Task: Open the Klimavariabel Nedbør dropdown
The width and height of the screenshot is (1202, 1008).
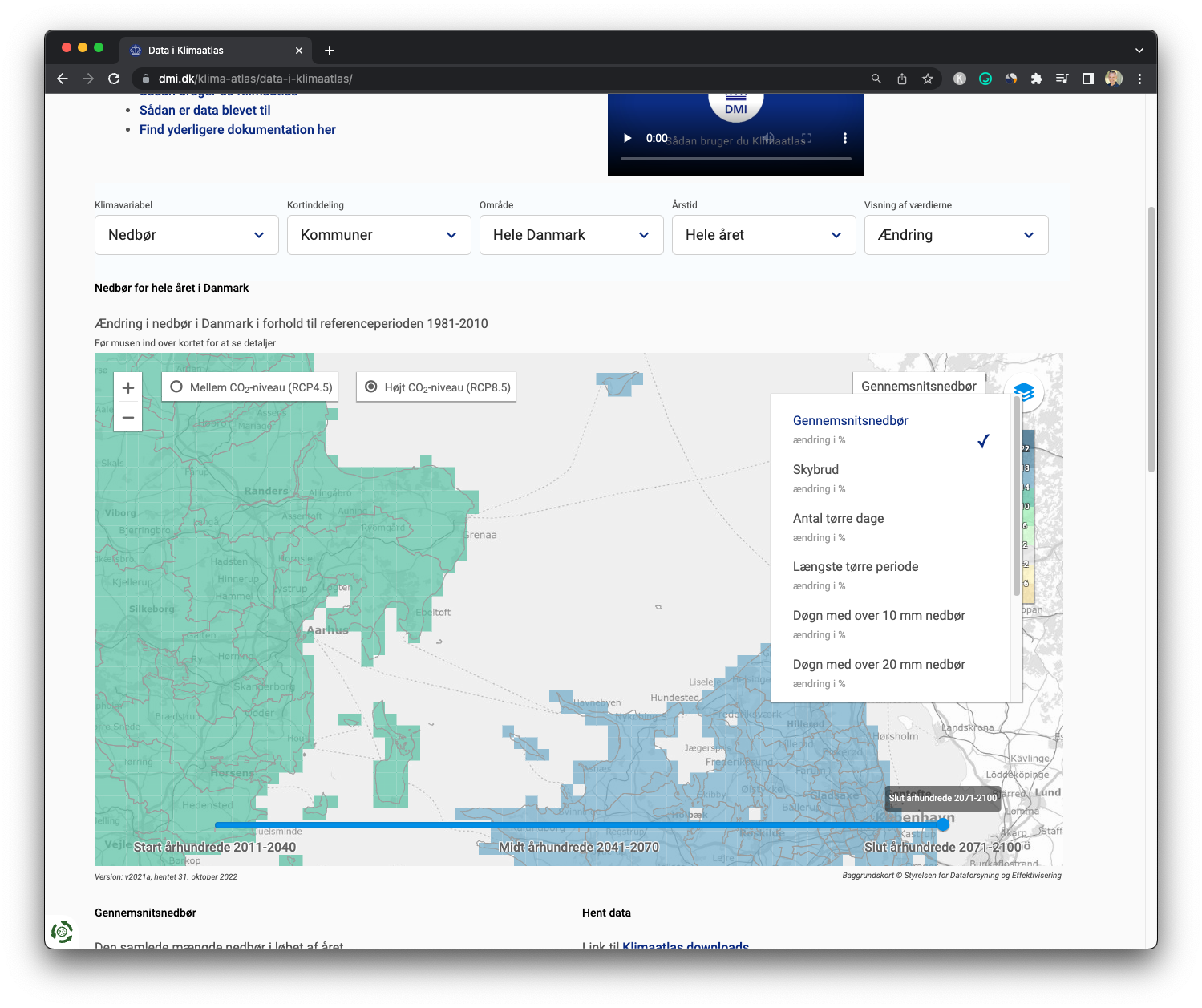Action: pos(186,235)
